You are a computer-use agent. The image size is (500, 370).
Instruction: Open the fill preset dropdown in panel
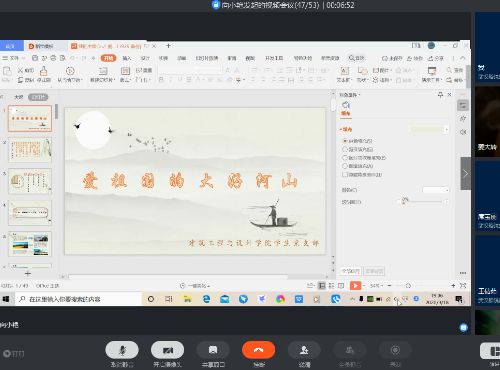pyautogui.click(x=429, y=129)
